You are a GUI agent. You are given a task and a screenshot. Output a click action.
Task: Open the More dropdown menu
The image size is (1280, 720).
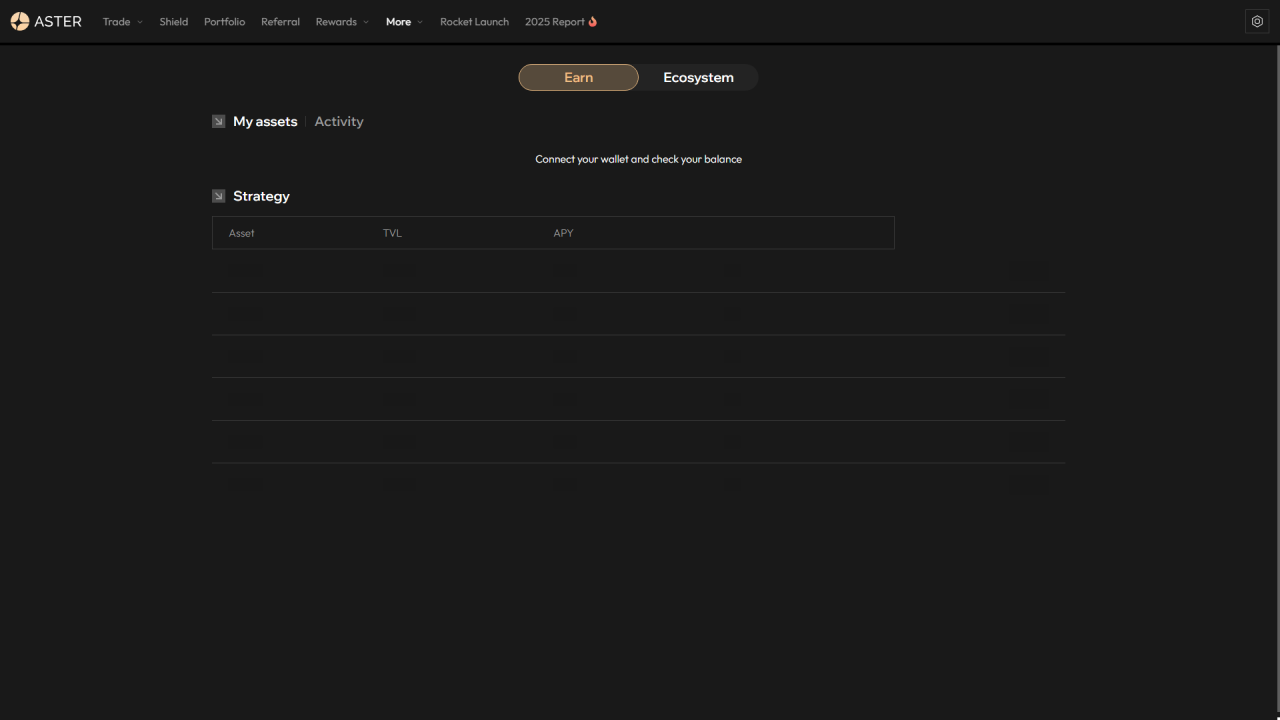coord(404,22)
